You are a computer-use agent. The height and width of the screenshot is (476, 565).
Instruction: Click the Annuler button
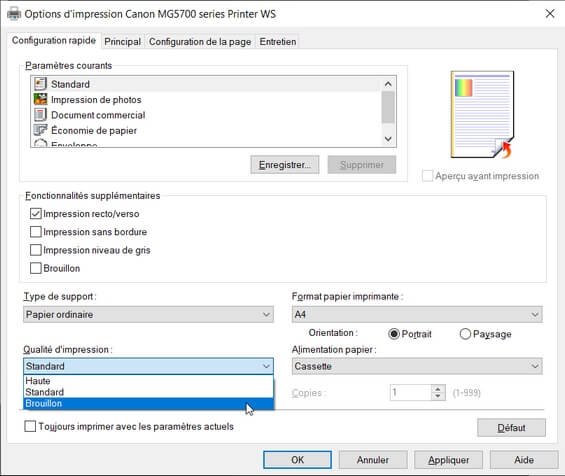(x=373, y=460)
